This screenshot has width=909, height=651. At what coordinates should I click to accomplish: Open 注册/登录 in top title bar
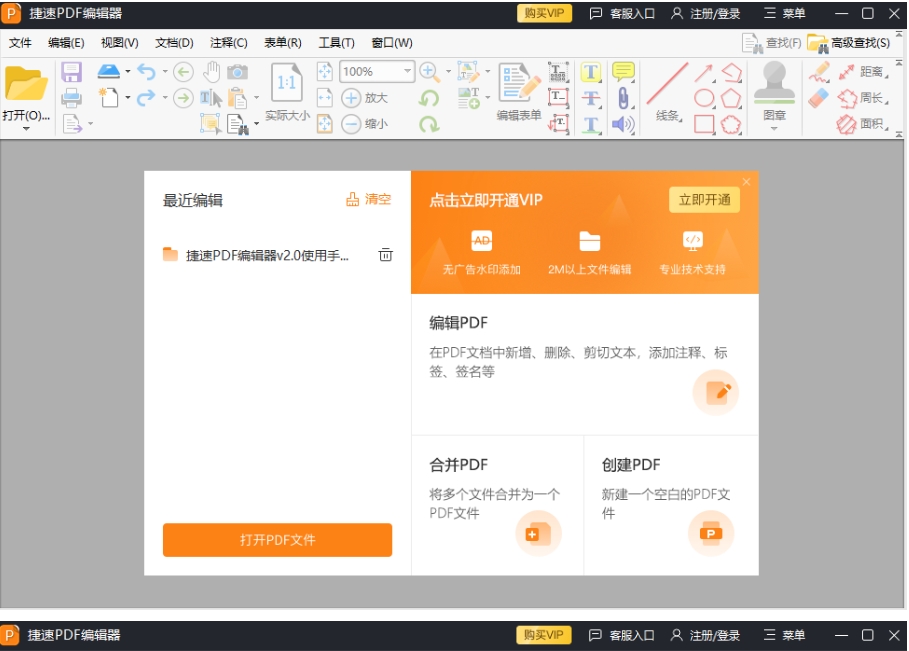[x=706, y=13]
